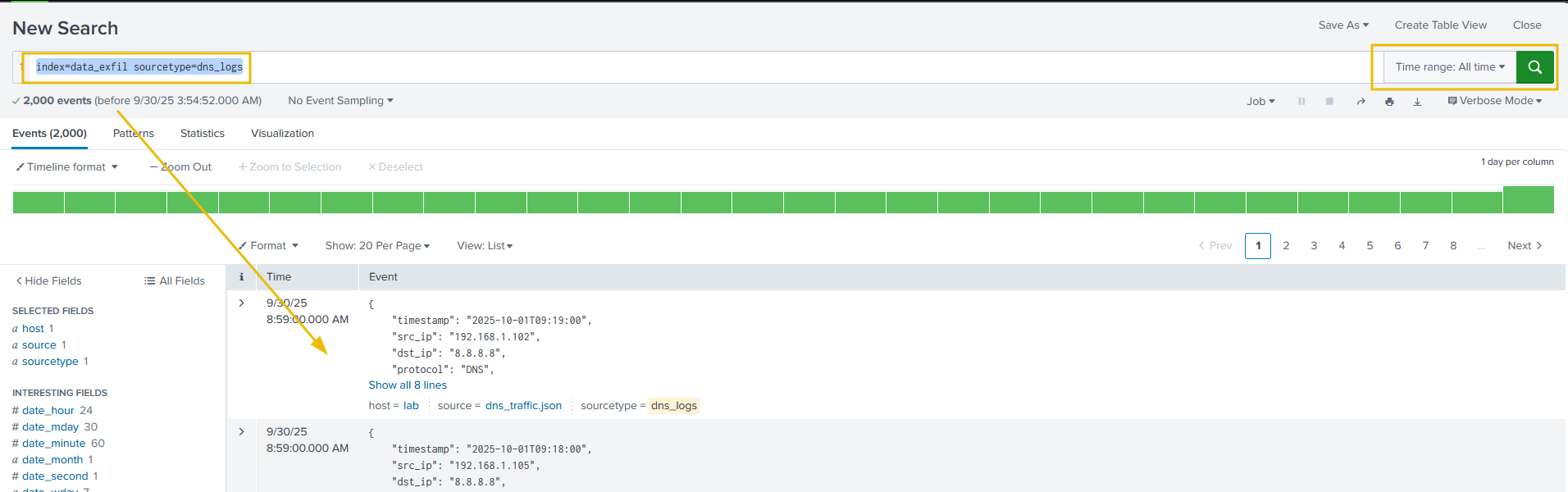Open the Show 20 Per Page dropdown
The image size is (1568, 492).
pyautogui.click(x=377, y=246)
